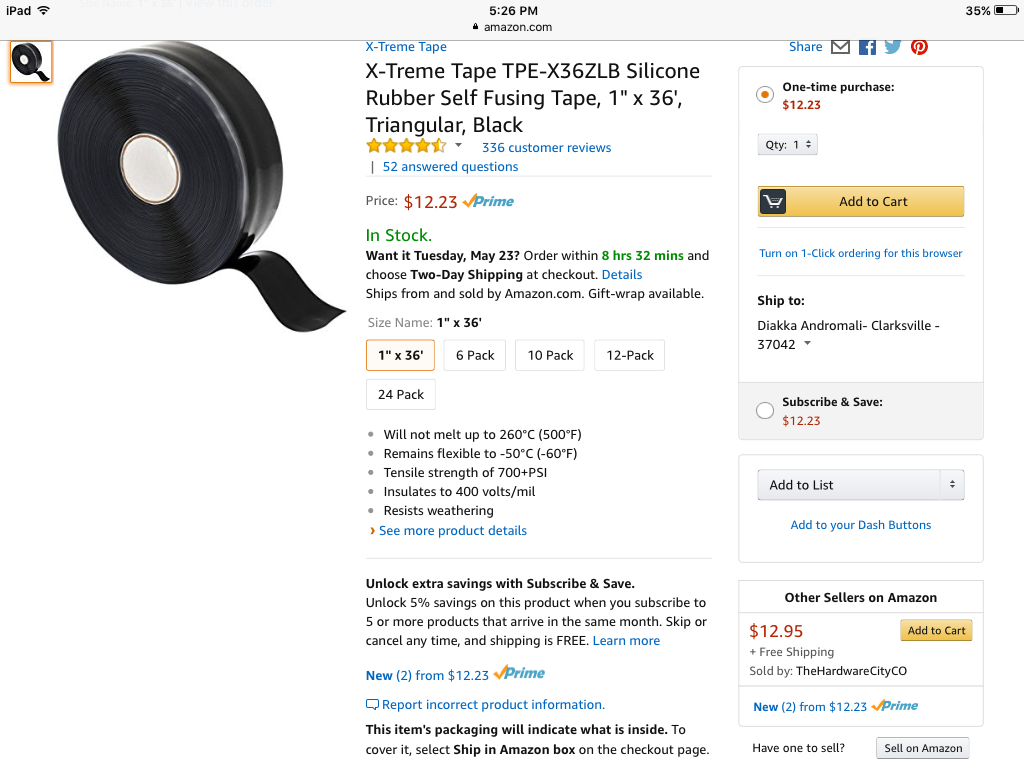
Task: Select the One-time purchase option
Action: point(764,94)
